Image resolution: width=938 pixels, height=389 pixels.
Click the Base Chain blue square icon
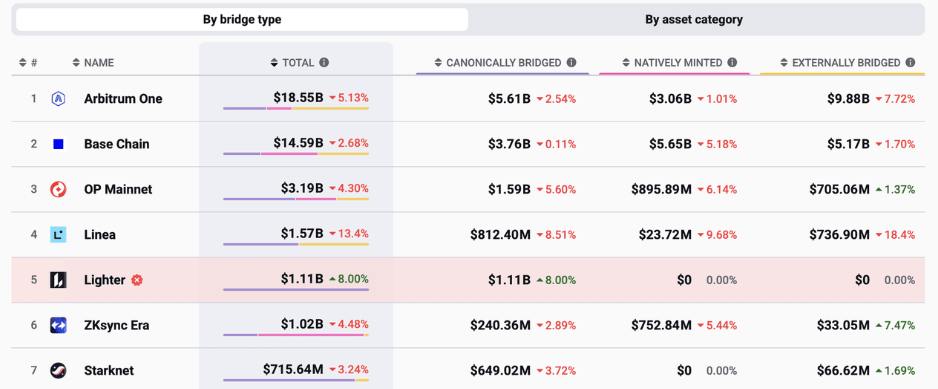pyautogui.click(x=58, y=144)
